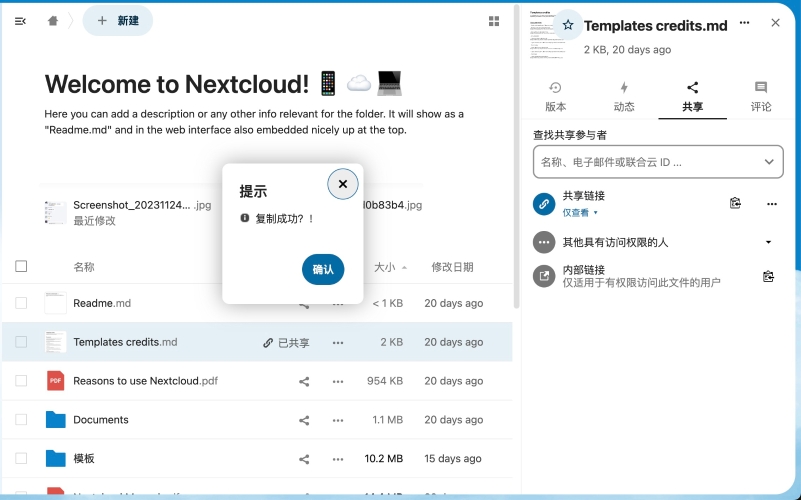The height and width of the screenshot is (500, 801).
Task: Expand others with access section
Action: click(x=768, y=242)
